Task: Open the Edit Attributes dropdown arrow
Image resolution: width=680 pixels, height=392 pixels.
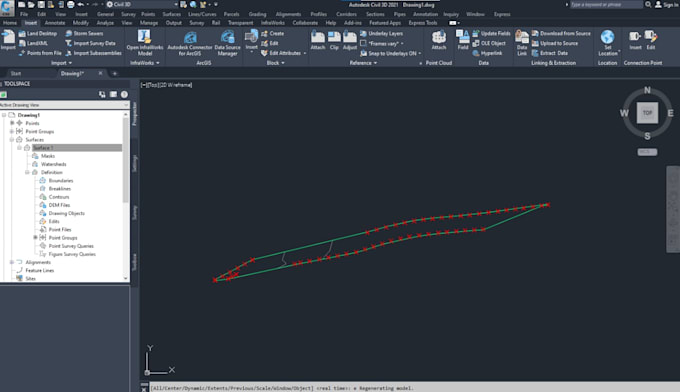Action: click(305, 53)
